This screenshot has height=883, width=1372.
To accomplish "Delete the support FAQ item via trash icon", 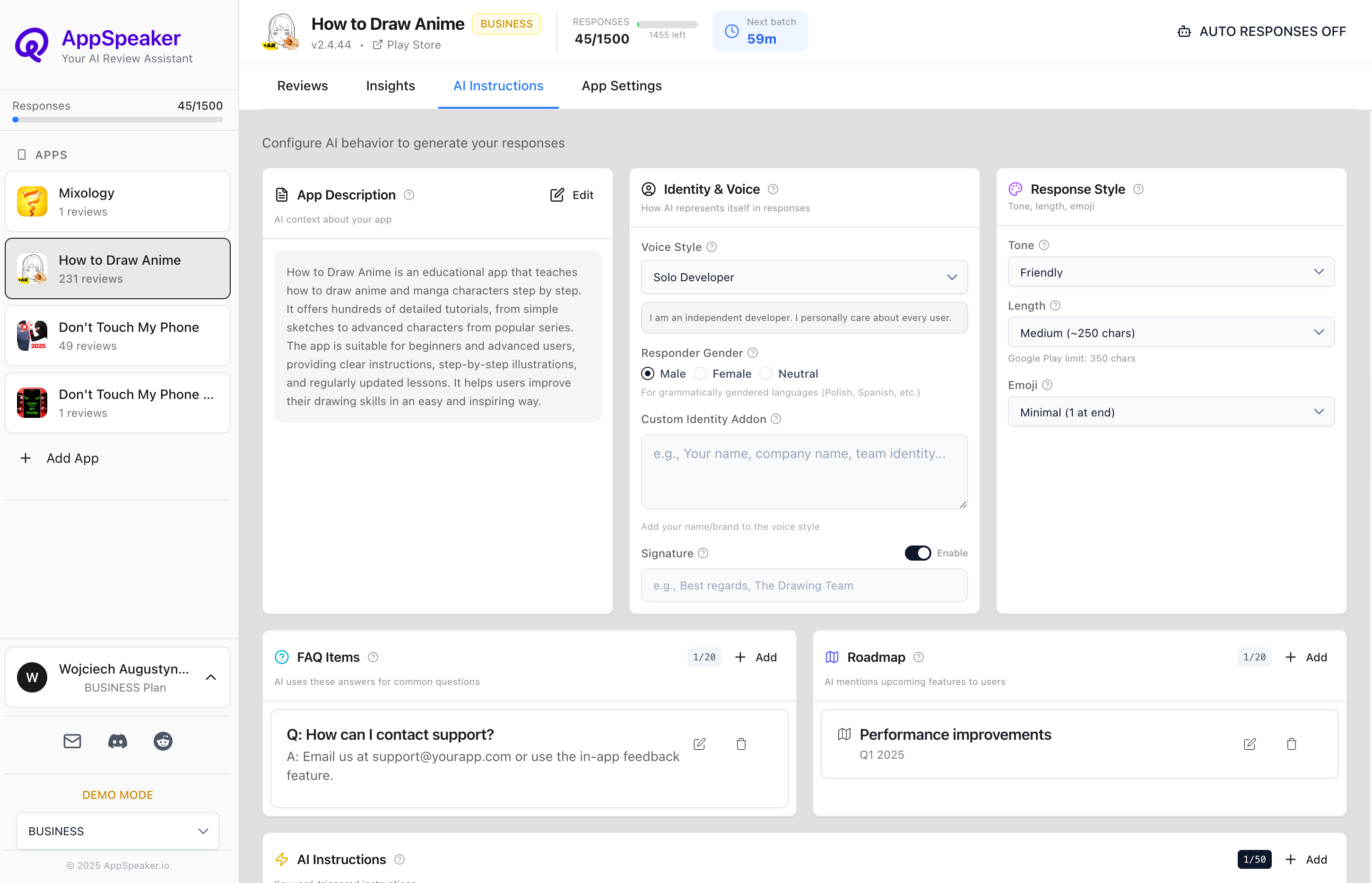I will coord(741,744).
